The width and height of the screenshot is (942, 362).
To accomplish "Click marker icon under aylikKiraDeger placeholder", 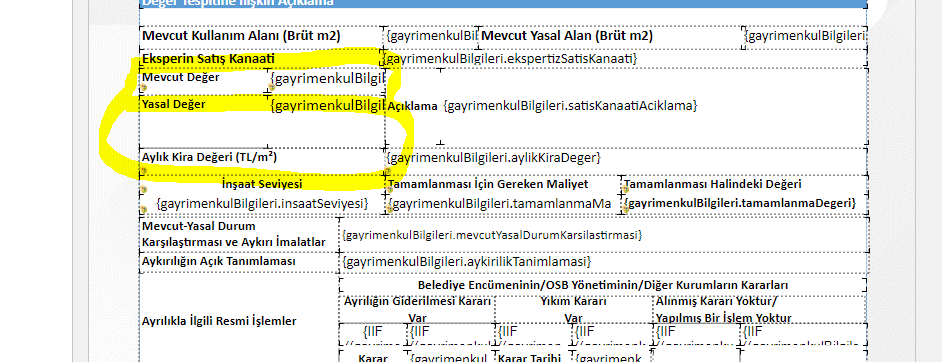I will coord(388,171).
